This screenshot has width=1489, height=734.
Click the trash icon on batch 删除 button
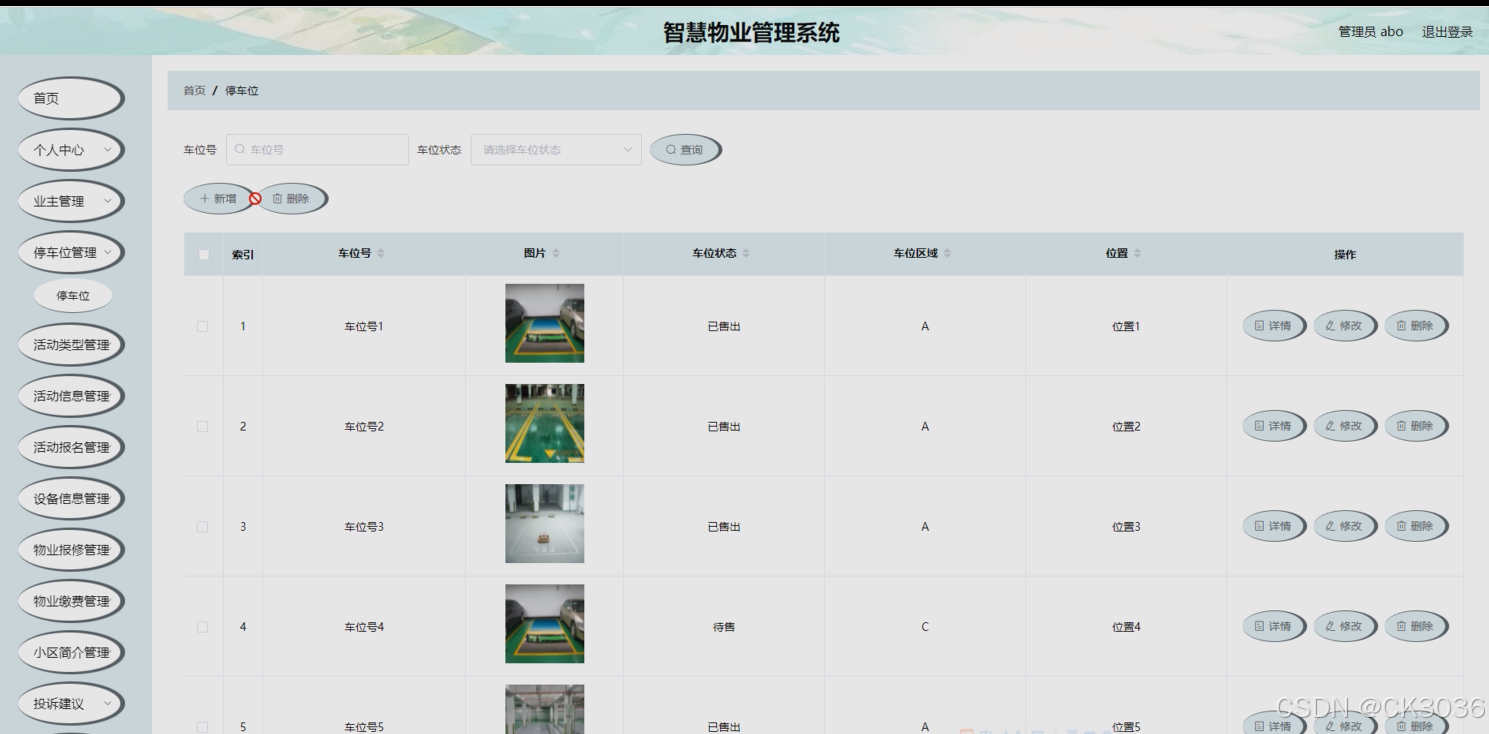tap(278, 199)
